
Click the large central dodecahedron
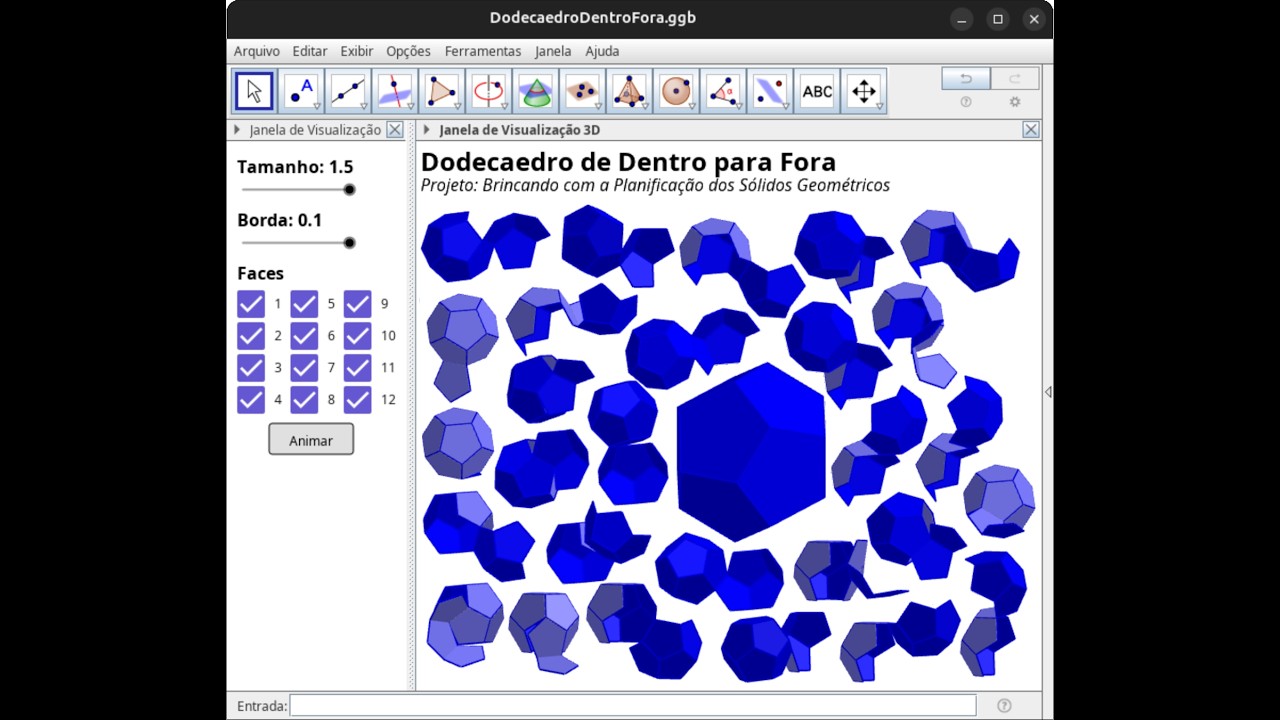pos(751,452)
